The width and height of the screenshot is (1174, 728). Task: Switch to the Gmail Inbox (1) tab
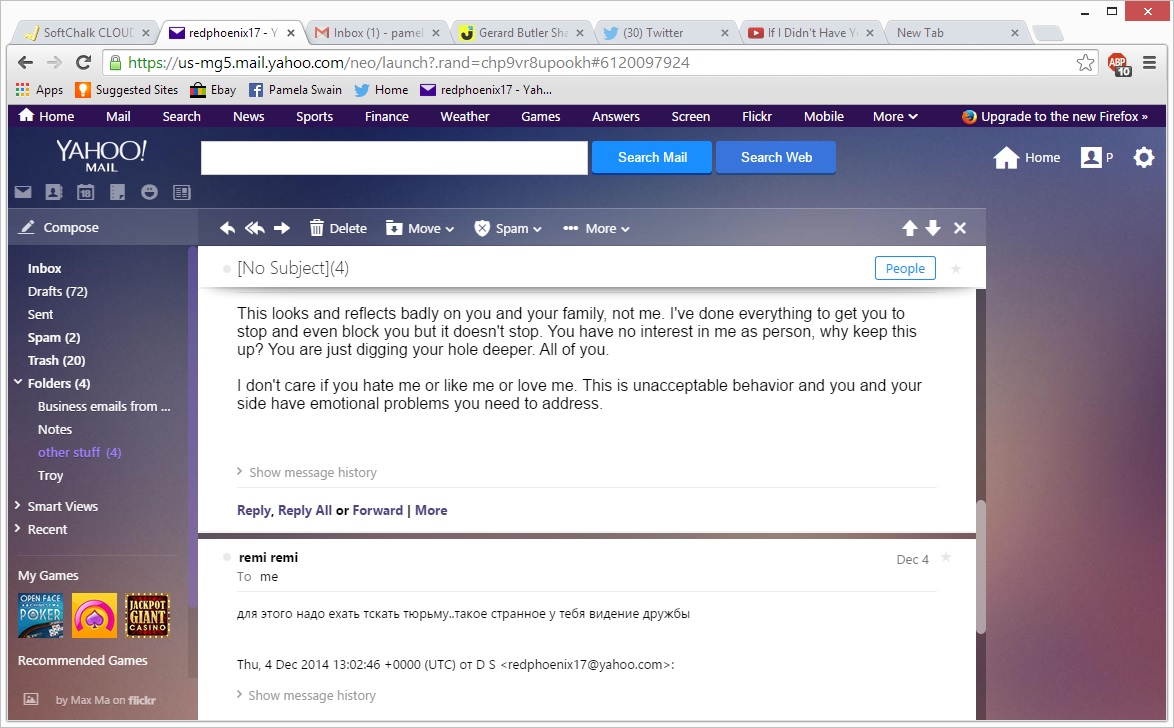click(x=377, y=33)
